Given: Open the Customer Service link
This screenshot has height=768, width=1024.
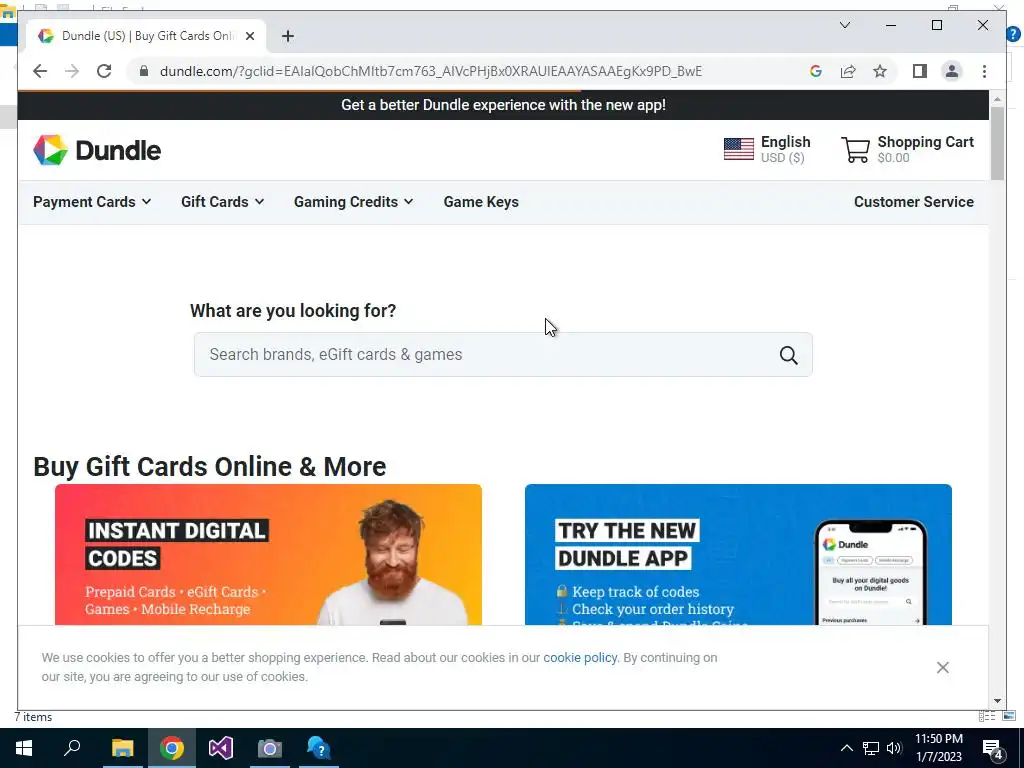Looking at the screenshot, I should click(x=914, y=202).
